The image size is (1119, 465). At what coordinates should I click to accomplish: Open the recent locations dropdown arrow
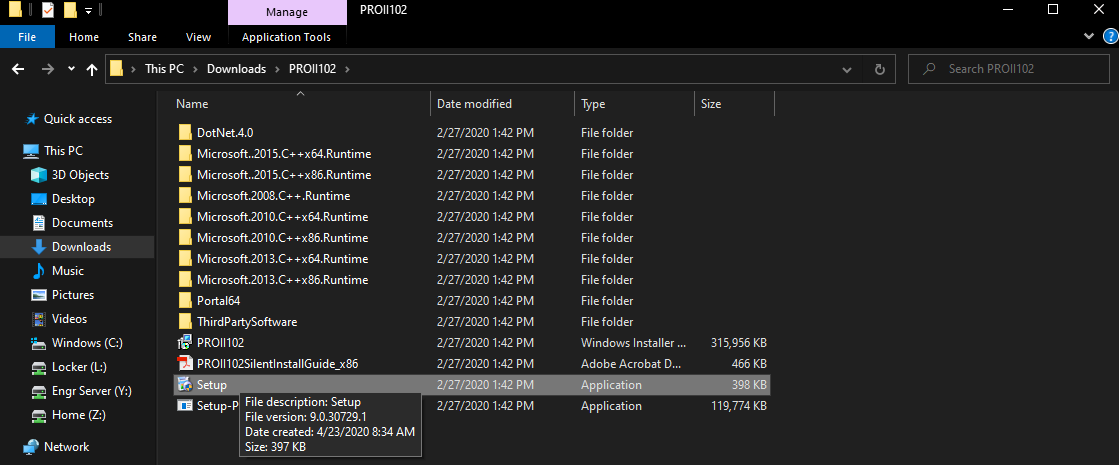[x=71, y=69]
